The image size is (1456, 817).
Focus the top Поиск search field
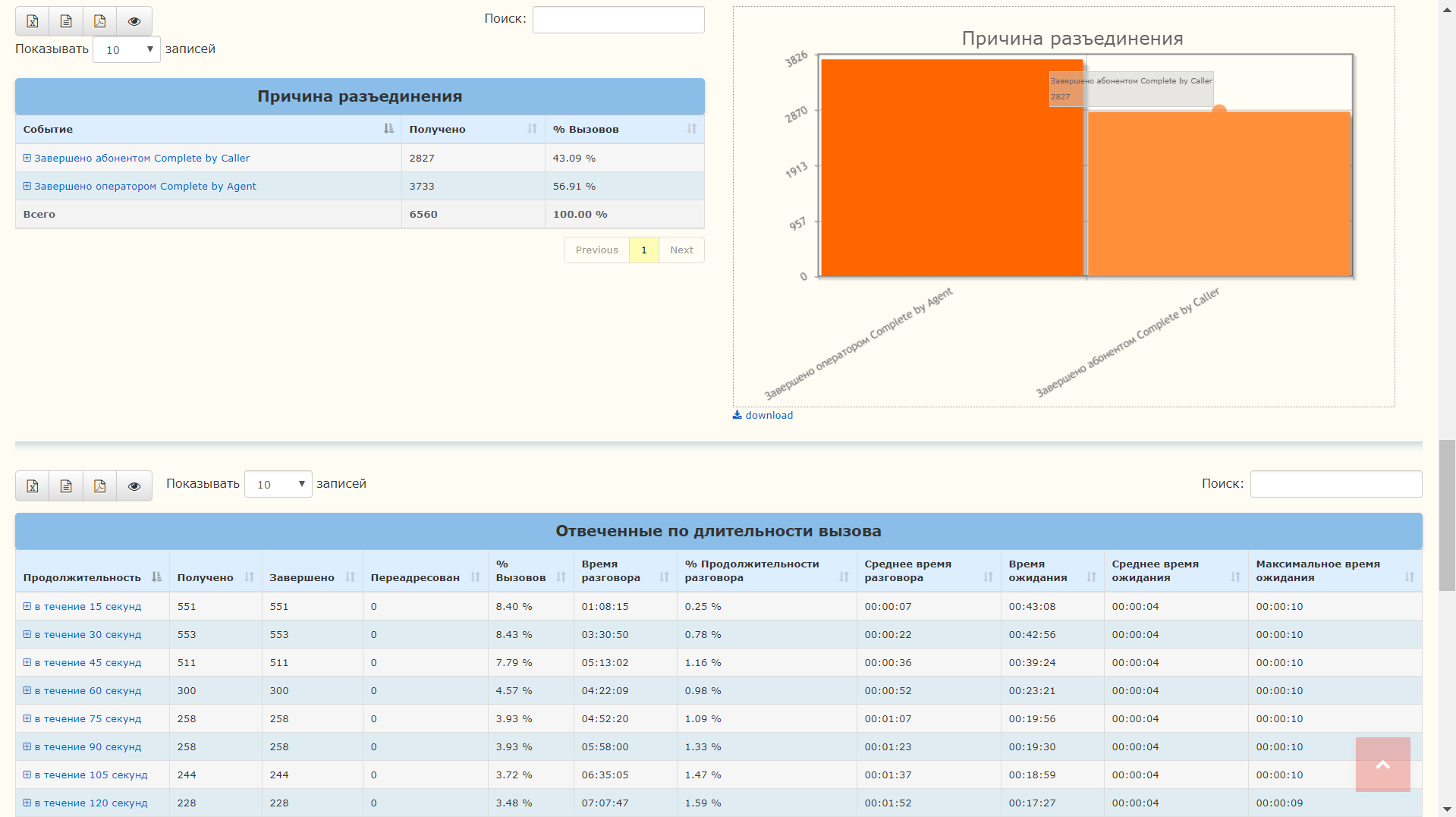coord(618,20)
